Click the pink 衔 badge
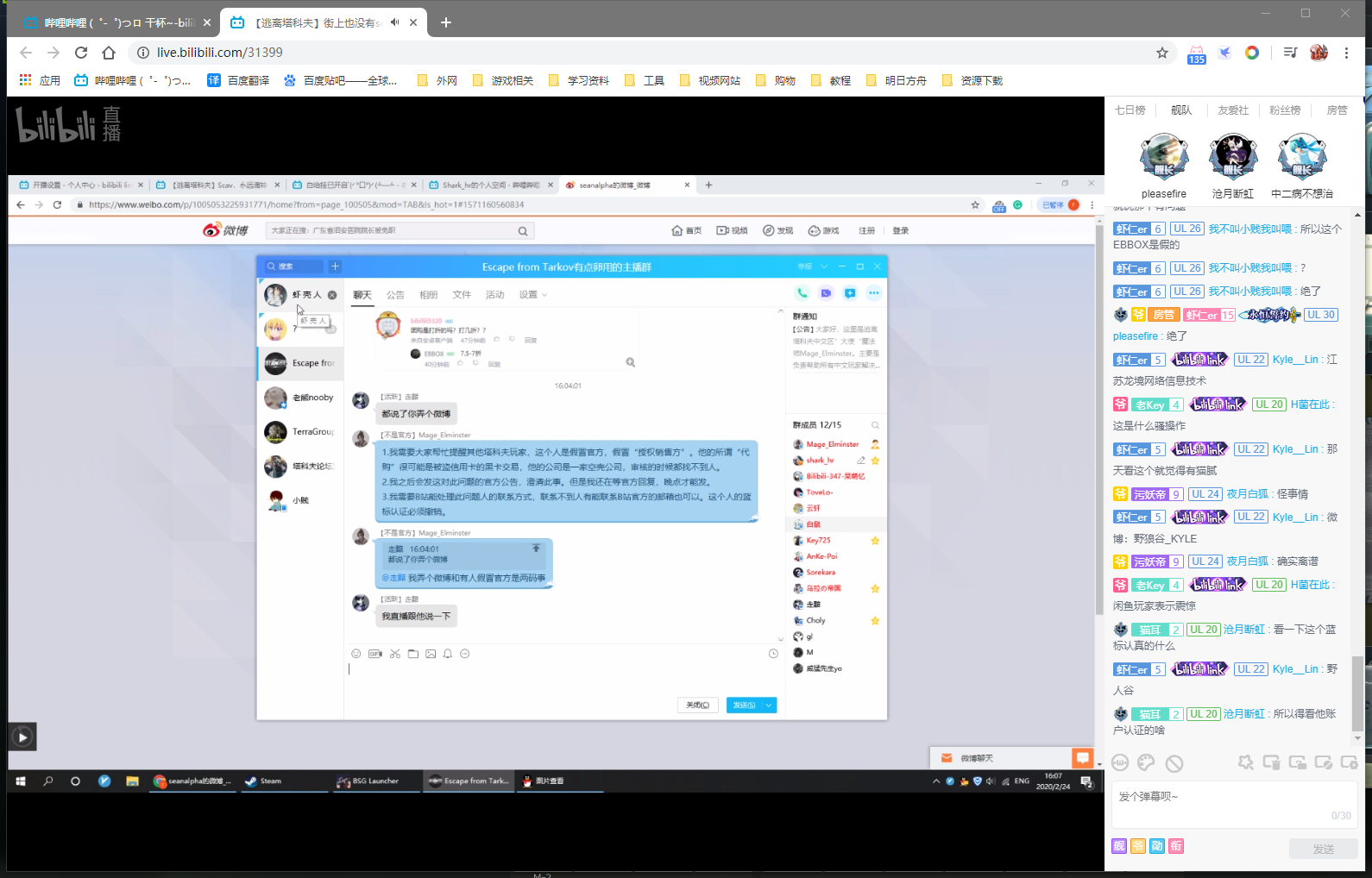The image size is (1372, 878). 1176,846
